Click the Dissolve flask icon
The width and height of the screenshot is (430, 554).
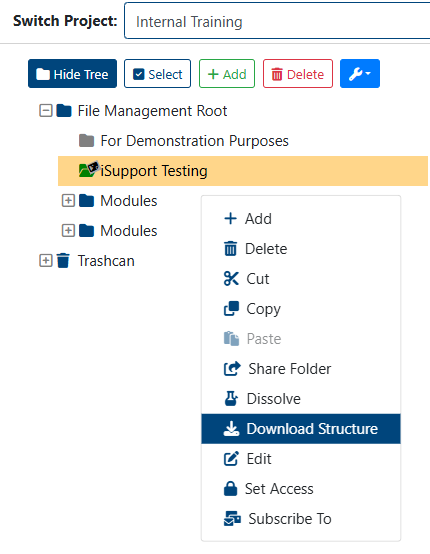coord(231,399)
